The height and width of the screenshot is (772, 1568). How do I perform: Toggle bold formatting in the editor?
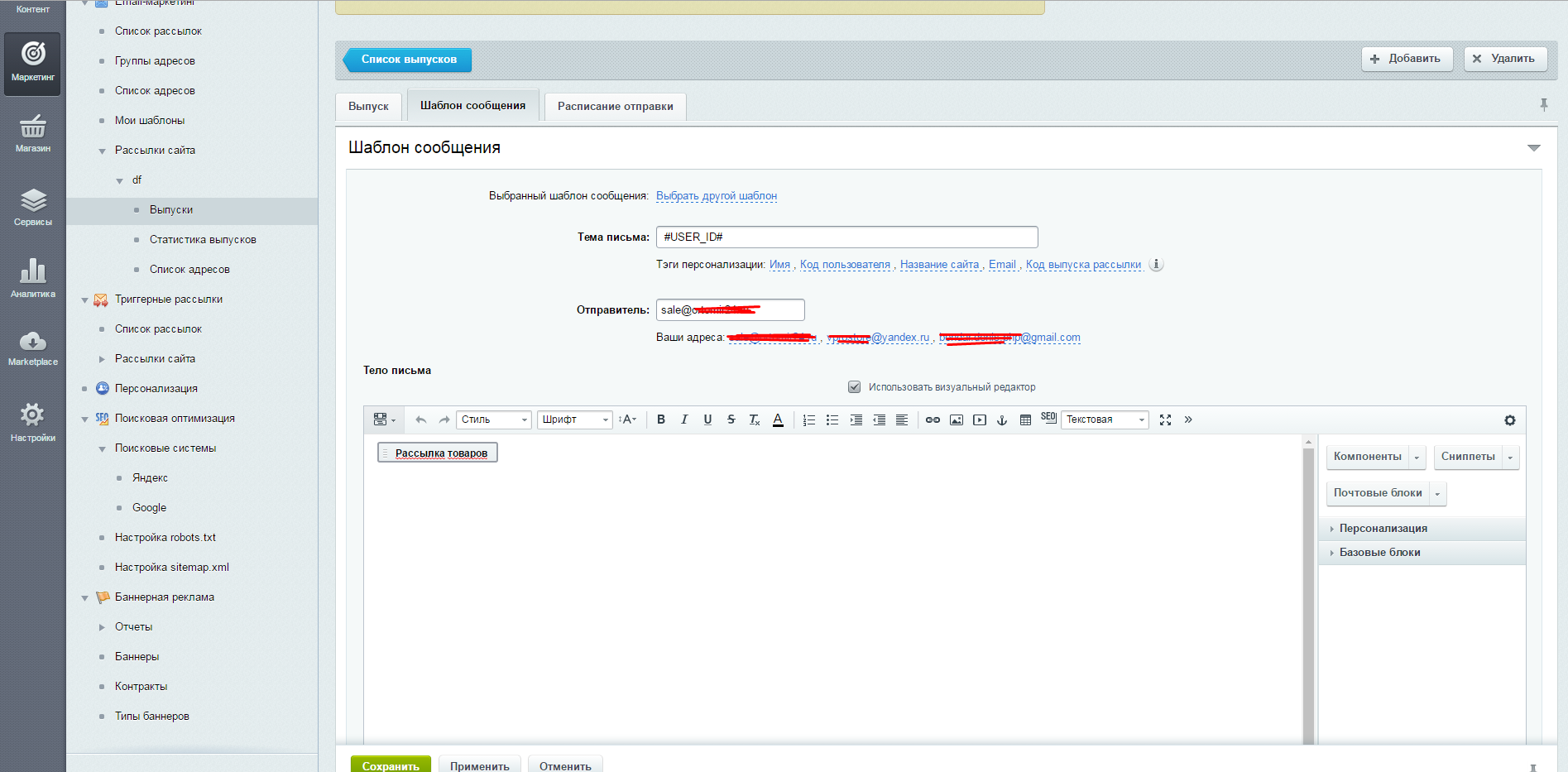tap(661, 420)
